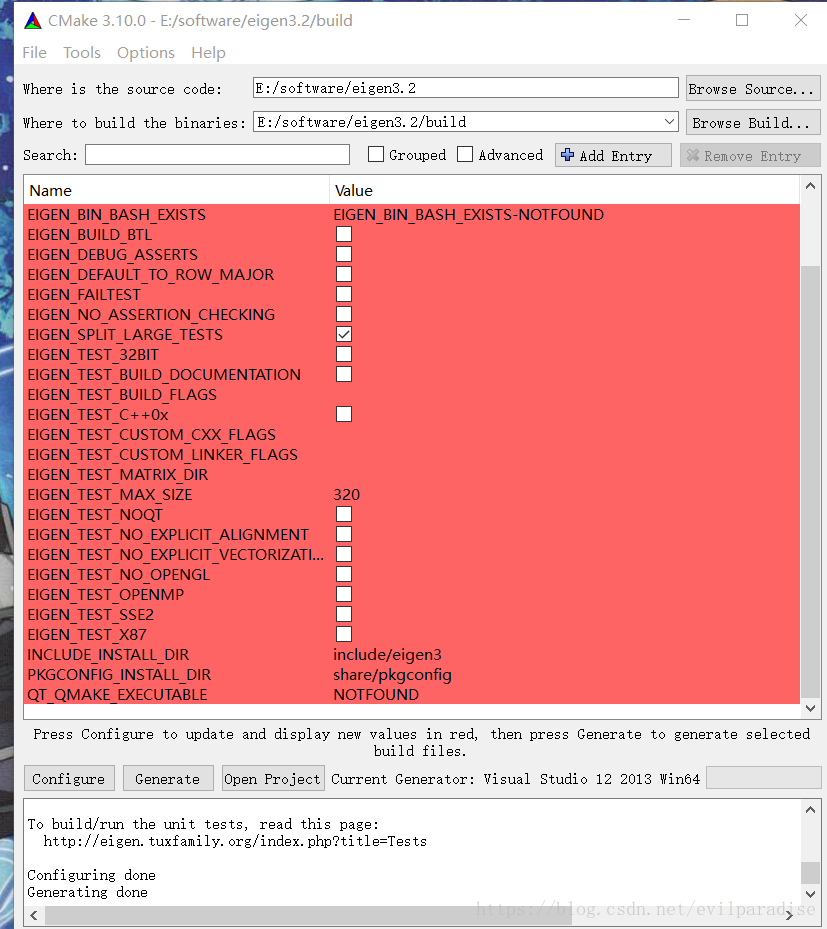The image size is (827, 929).
Task: Toggle EIGEN_TEST_NOQT checkbox
Action: pyautogui.click(x=344, y=514)
